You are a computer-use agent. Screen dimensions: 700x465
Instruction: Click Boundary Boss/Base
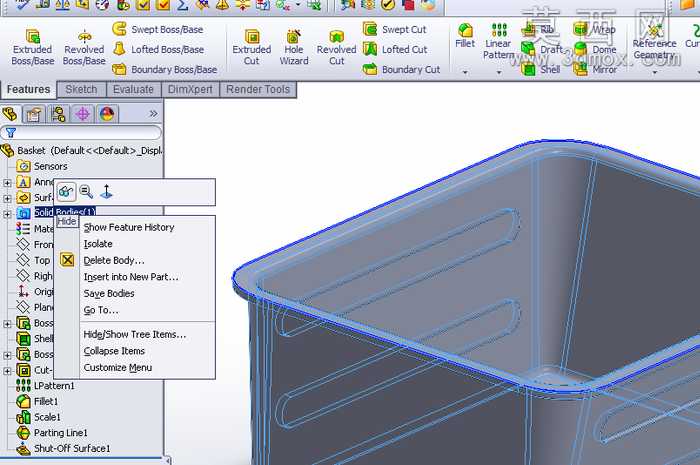tap(165, 70)
